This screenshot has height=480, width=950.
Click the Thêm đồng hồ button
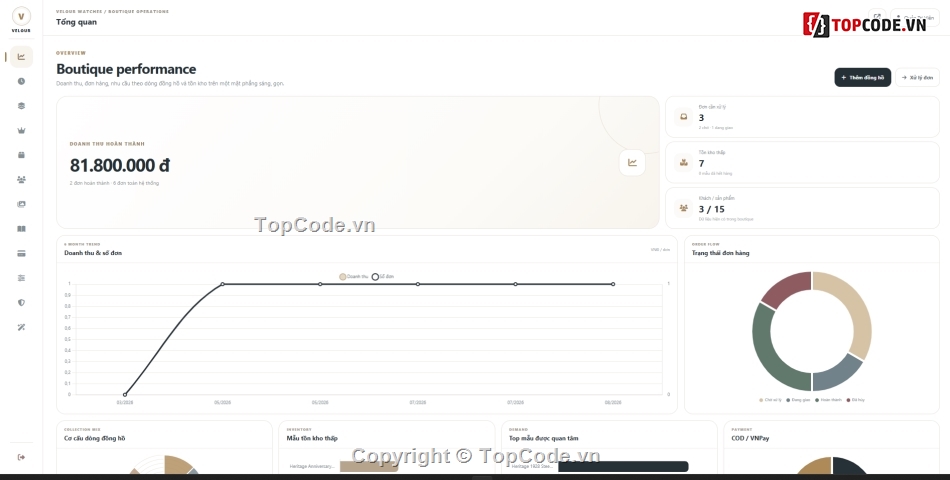click(x=862, y=78)
